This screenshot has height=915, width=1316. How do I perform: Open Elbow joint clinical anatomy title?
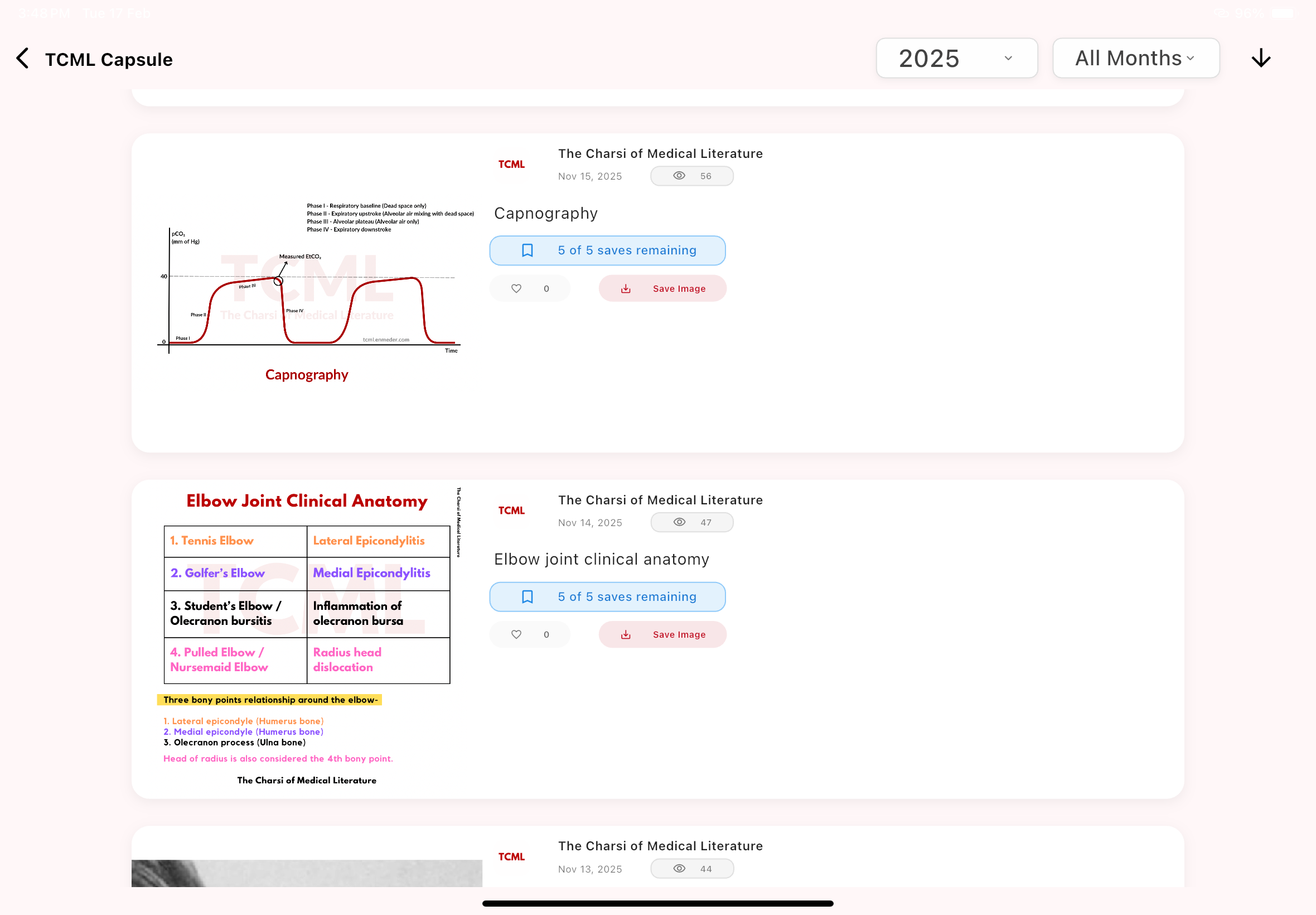[601, 560]
